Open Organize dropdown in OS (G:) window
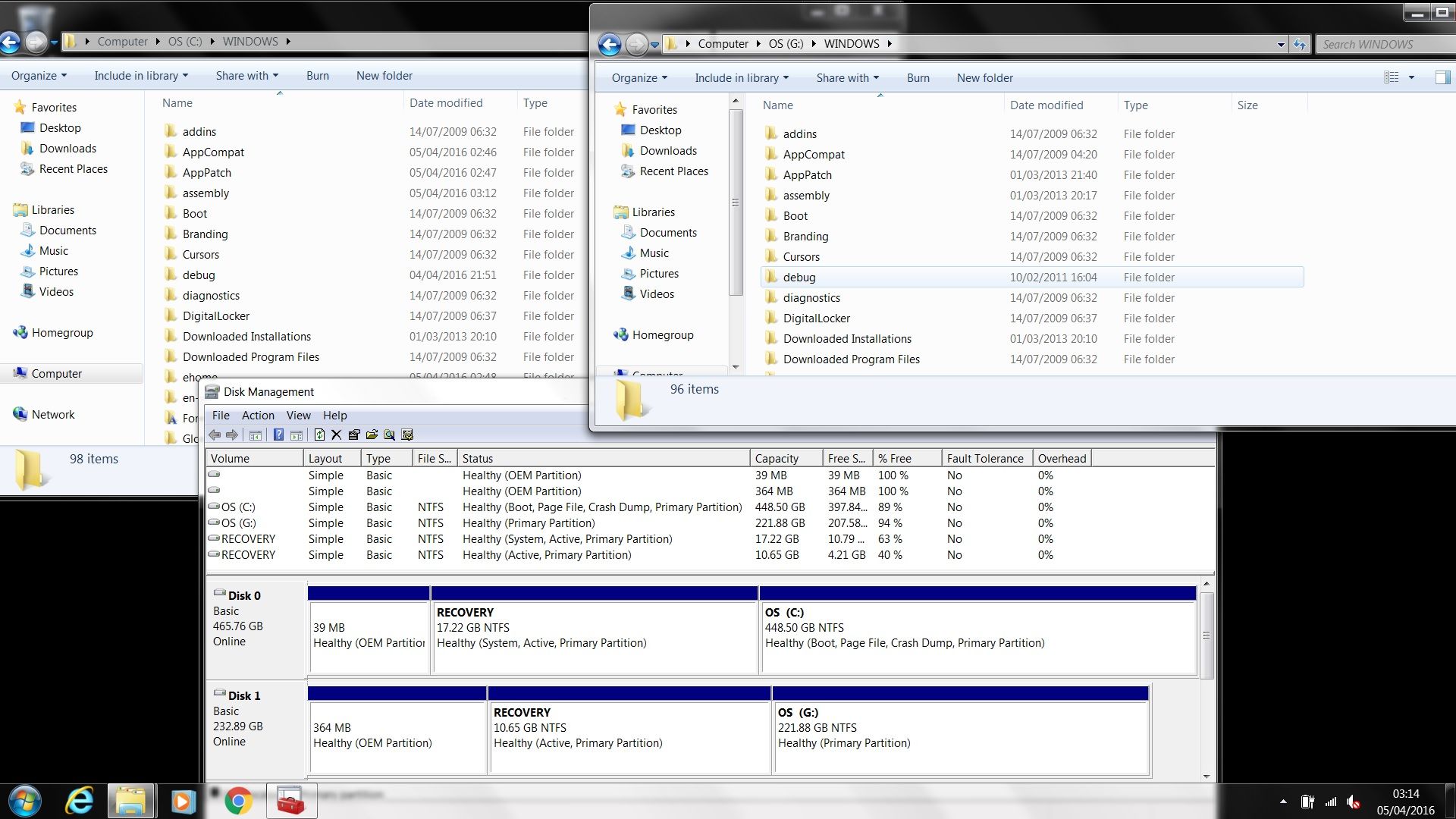The image size is (1456, 819). 639,77
